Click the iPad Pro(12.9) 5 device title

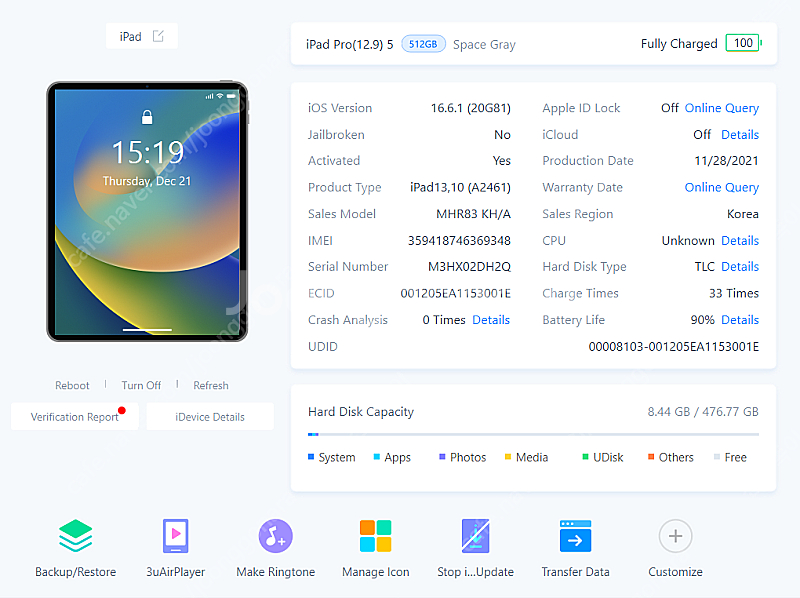tap(349, 44)
